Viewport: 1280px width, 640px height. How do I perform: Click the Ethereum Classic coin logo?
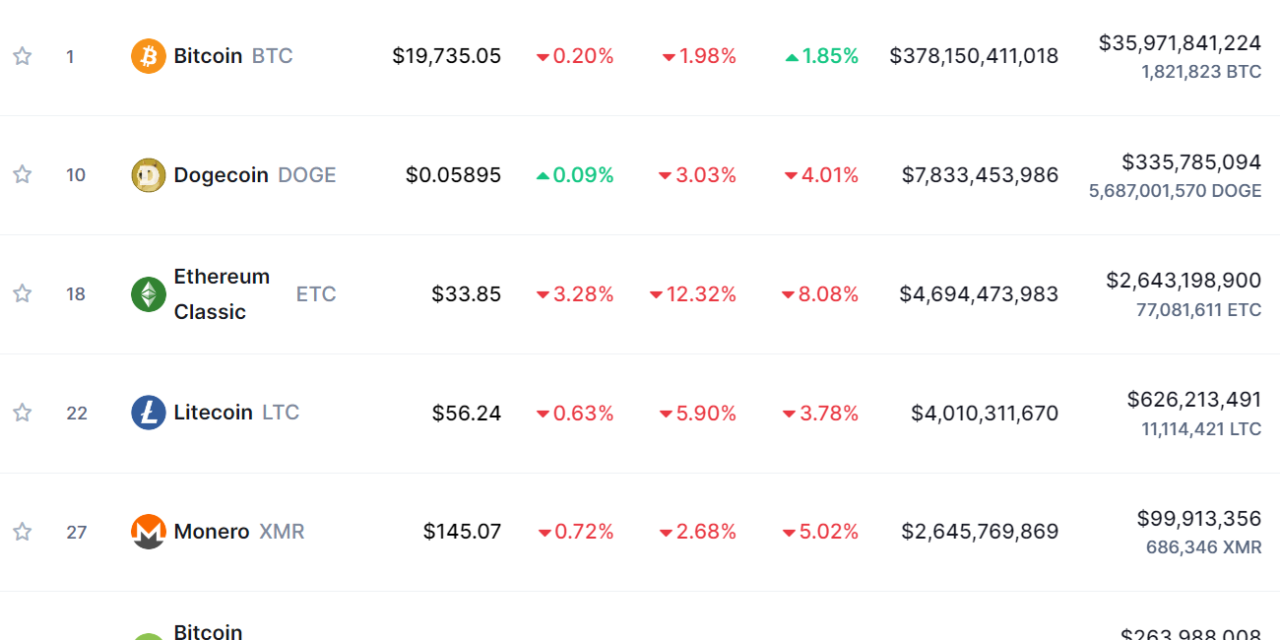147,293
